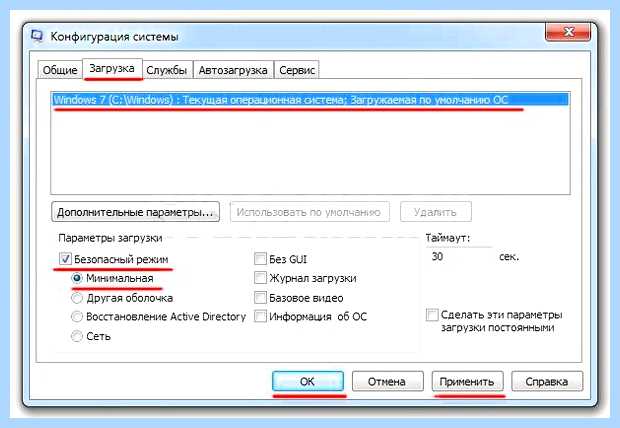620x428 pixels.
Task: Select the Загрузка tab
Action: tap(112, 69)
